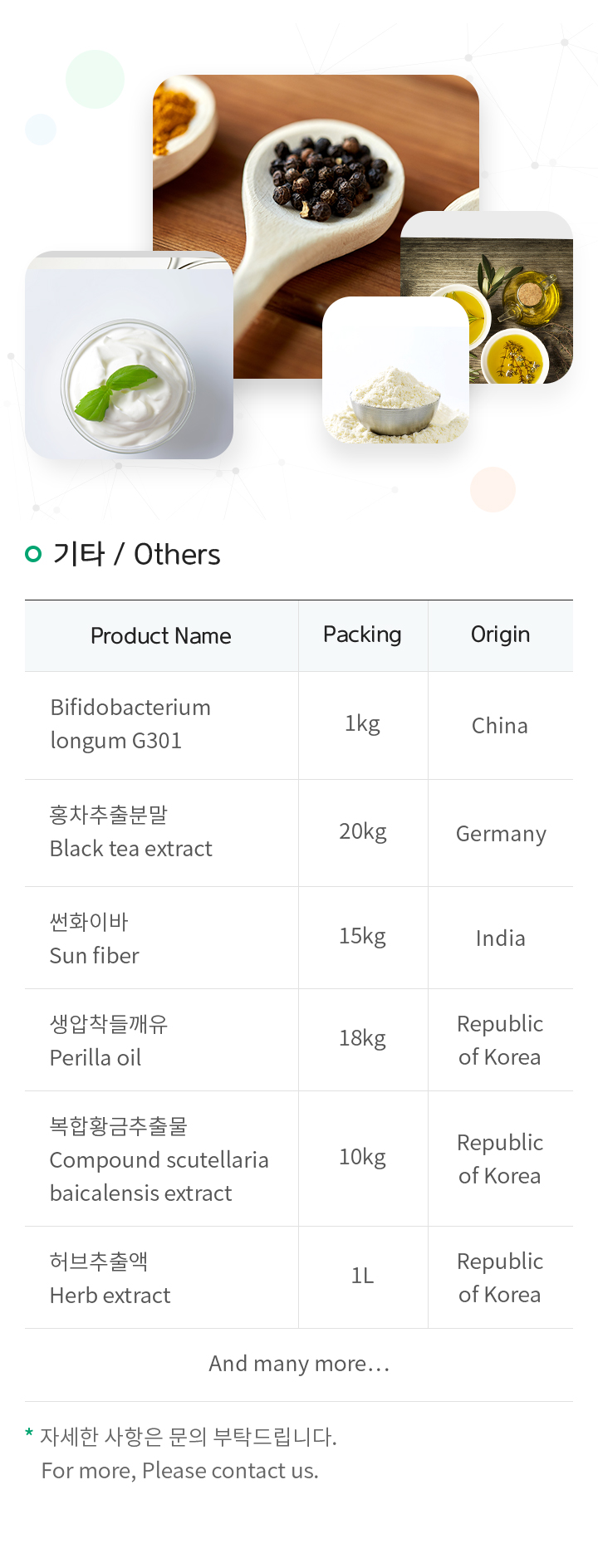
Task: Click the Germany origin cell
Action: (501, 834)
